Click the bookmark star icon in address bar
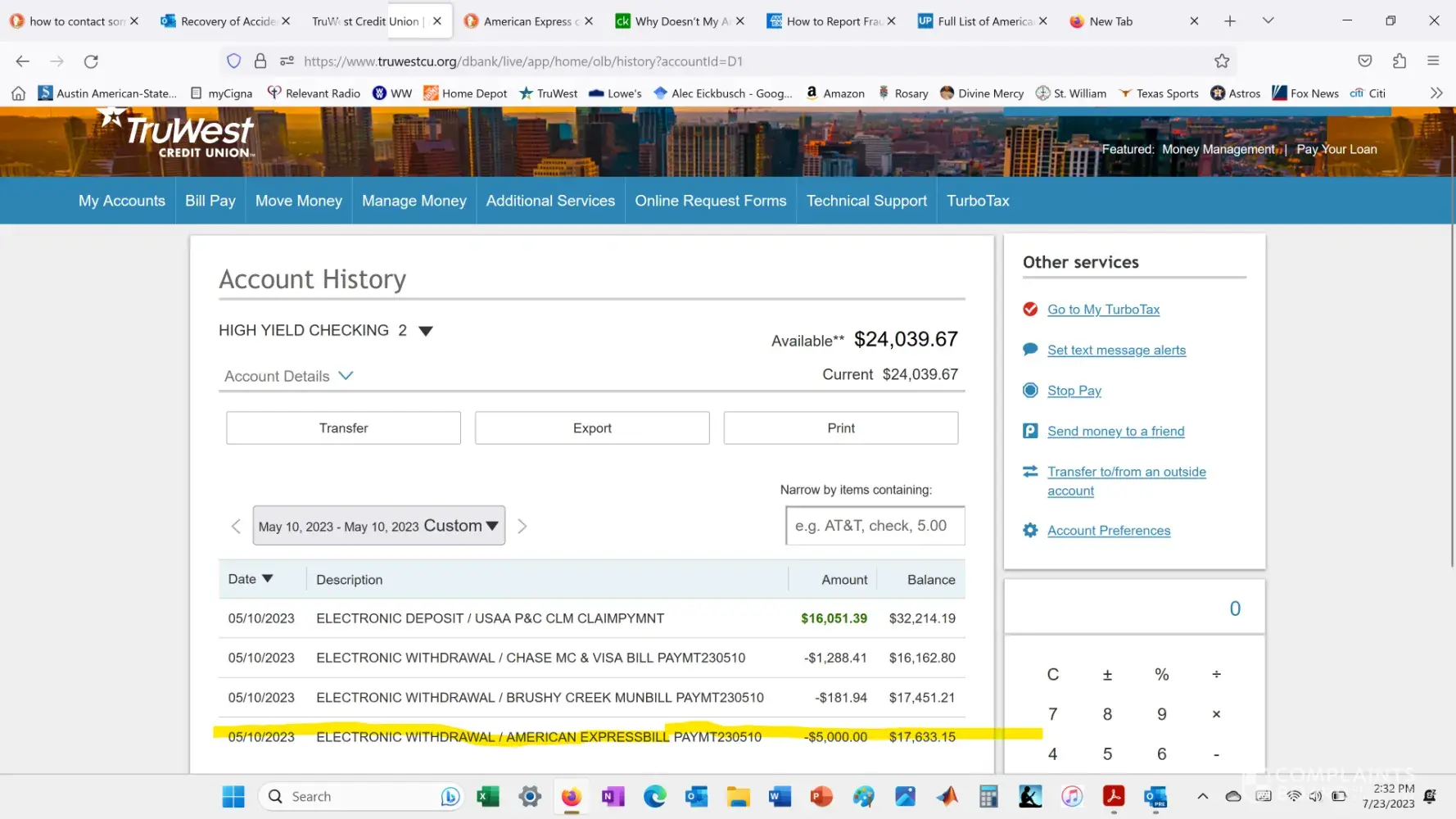 (1221, 61)
